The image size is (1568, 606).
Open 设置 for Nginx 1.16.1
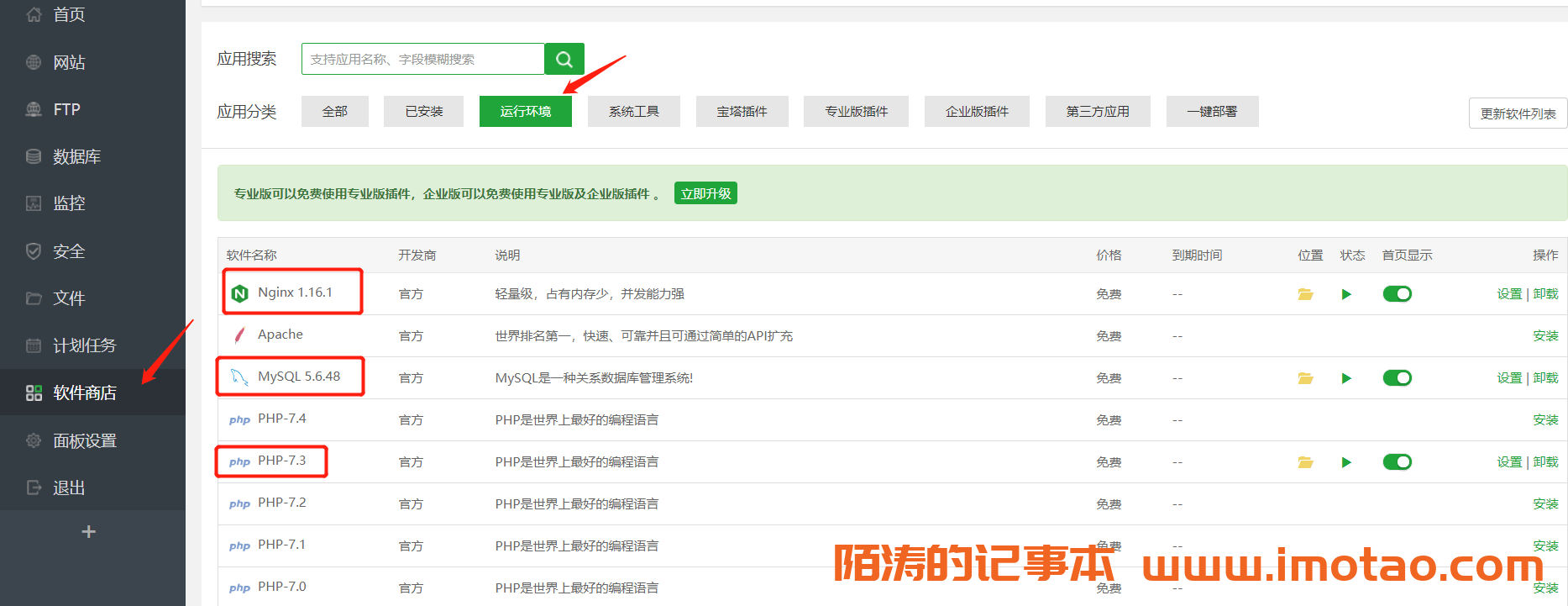tap(1509, 294)
